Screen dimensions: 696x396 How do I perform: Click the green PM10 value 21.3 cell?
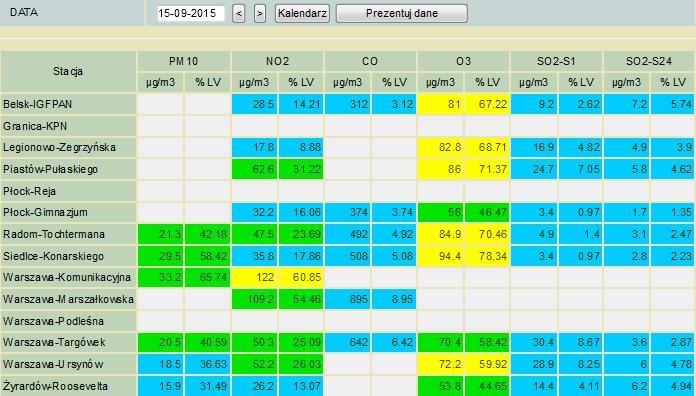pyautogui.click(x=161, y=234)
